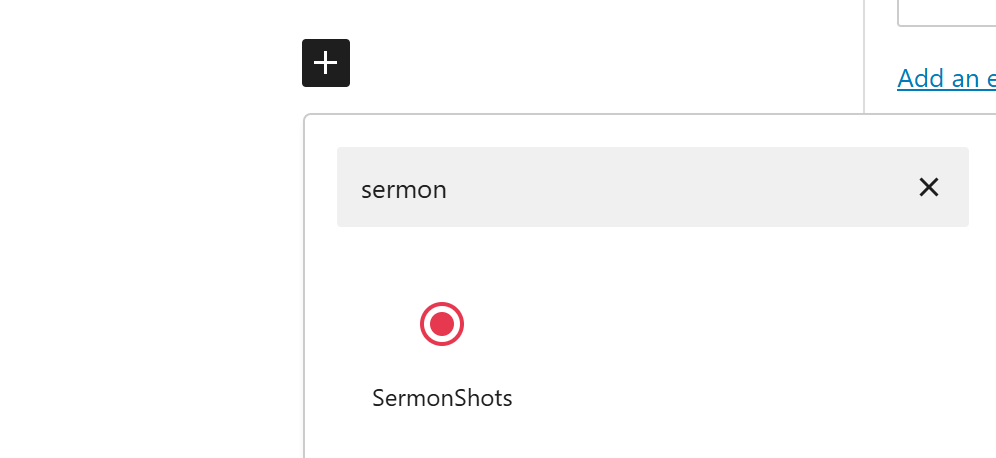Follow the blue underlined Add link
The height and width of the screenshot is (458, 996).
click(x=946, y=78)
